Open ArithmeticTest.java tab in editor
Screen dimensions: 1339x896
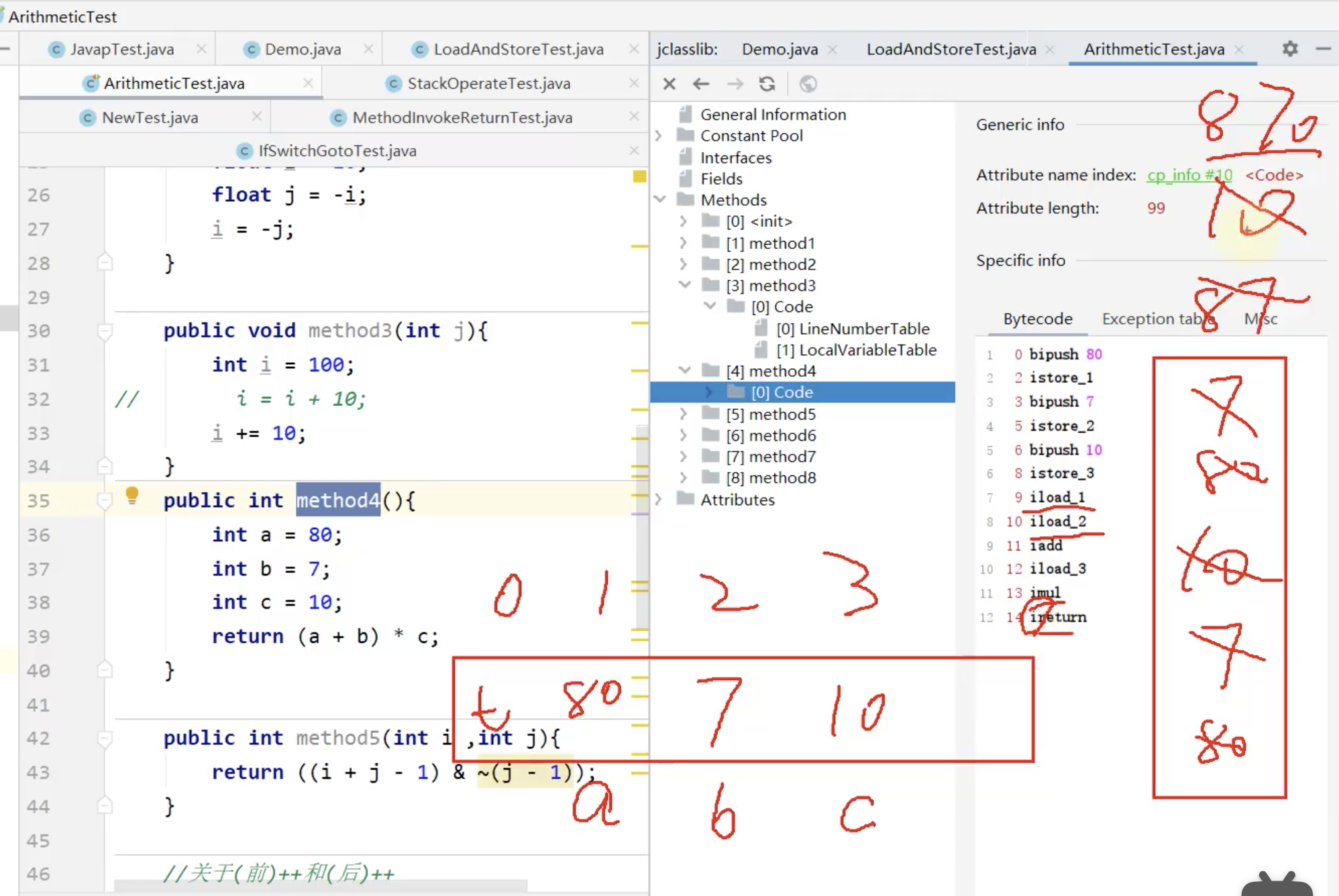174,83
